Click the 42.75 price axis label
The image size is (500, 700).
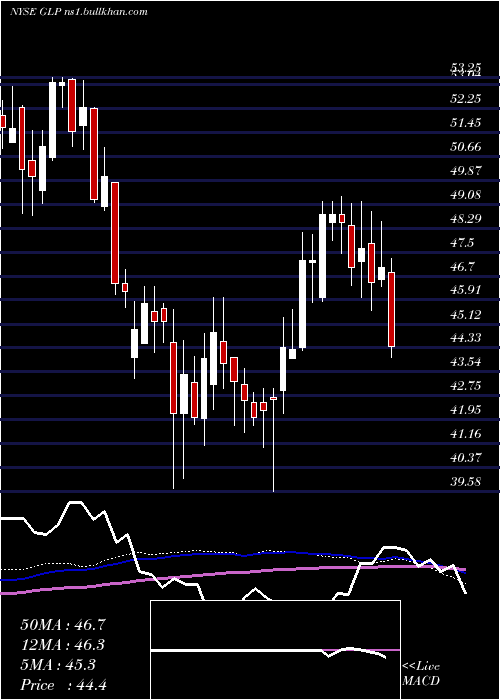466,386
